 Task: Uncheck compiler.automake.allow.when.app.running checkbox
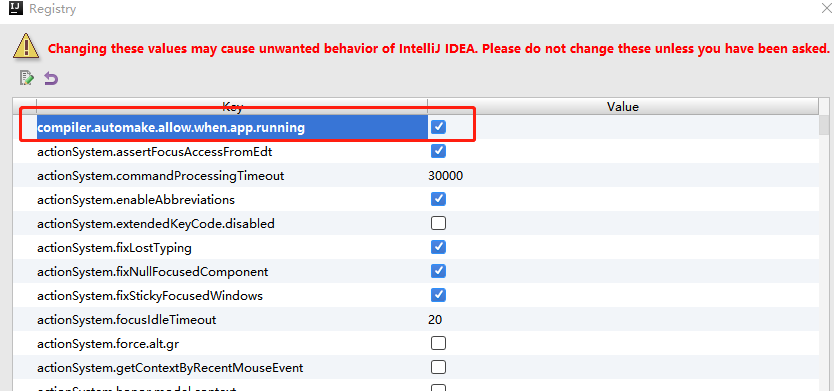click(x=438, y=127)
